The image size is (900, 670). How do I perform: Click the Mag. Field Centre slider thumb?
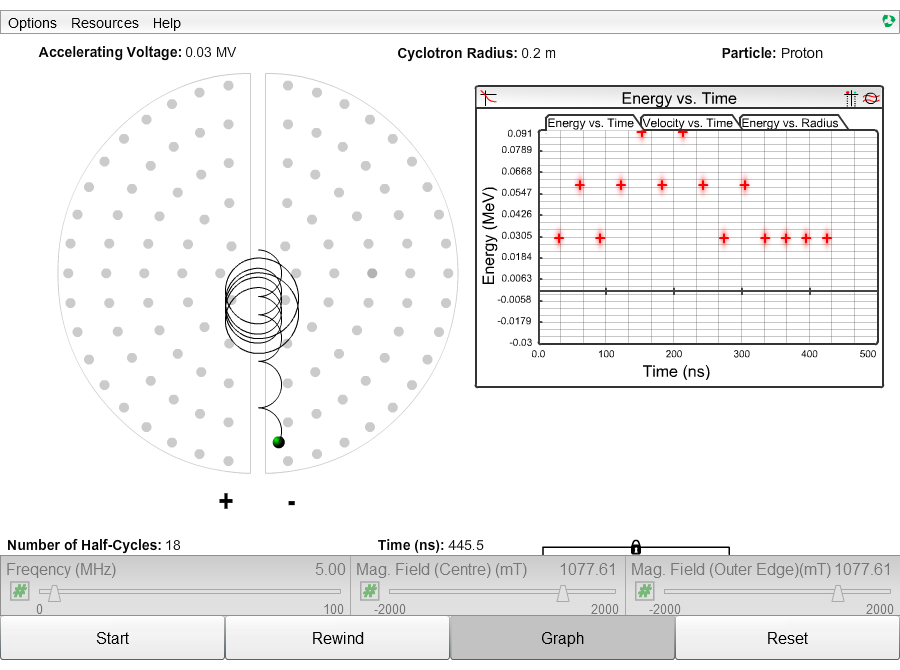pyautogui.click(x=563, y=593)
